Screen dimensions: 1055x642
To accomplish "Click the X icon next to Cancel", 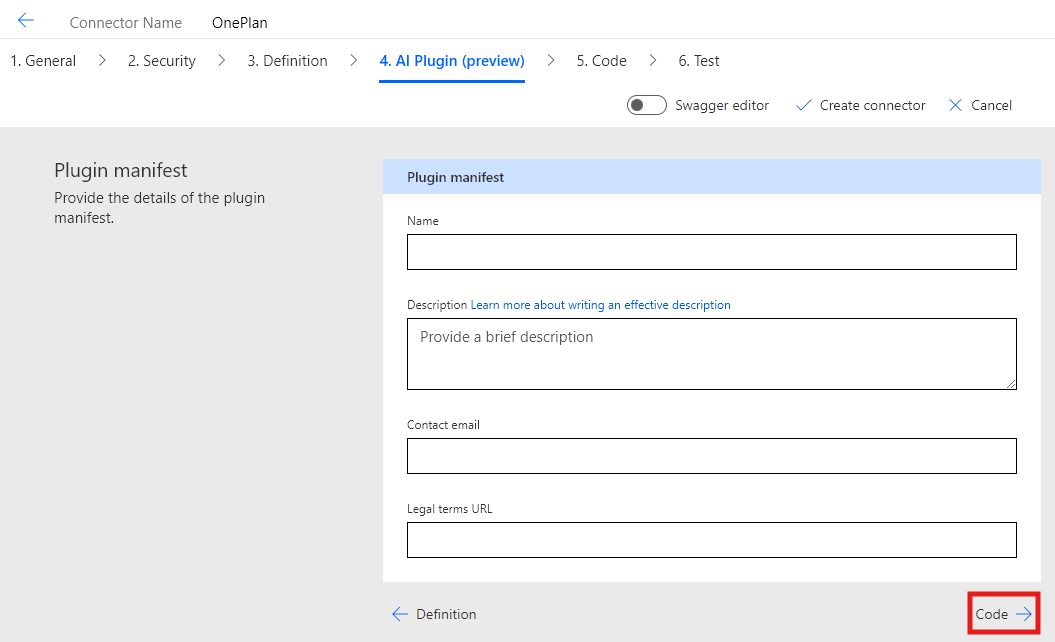I will tap(955, 105).
